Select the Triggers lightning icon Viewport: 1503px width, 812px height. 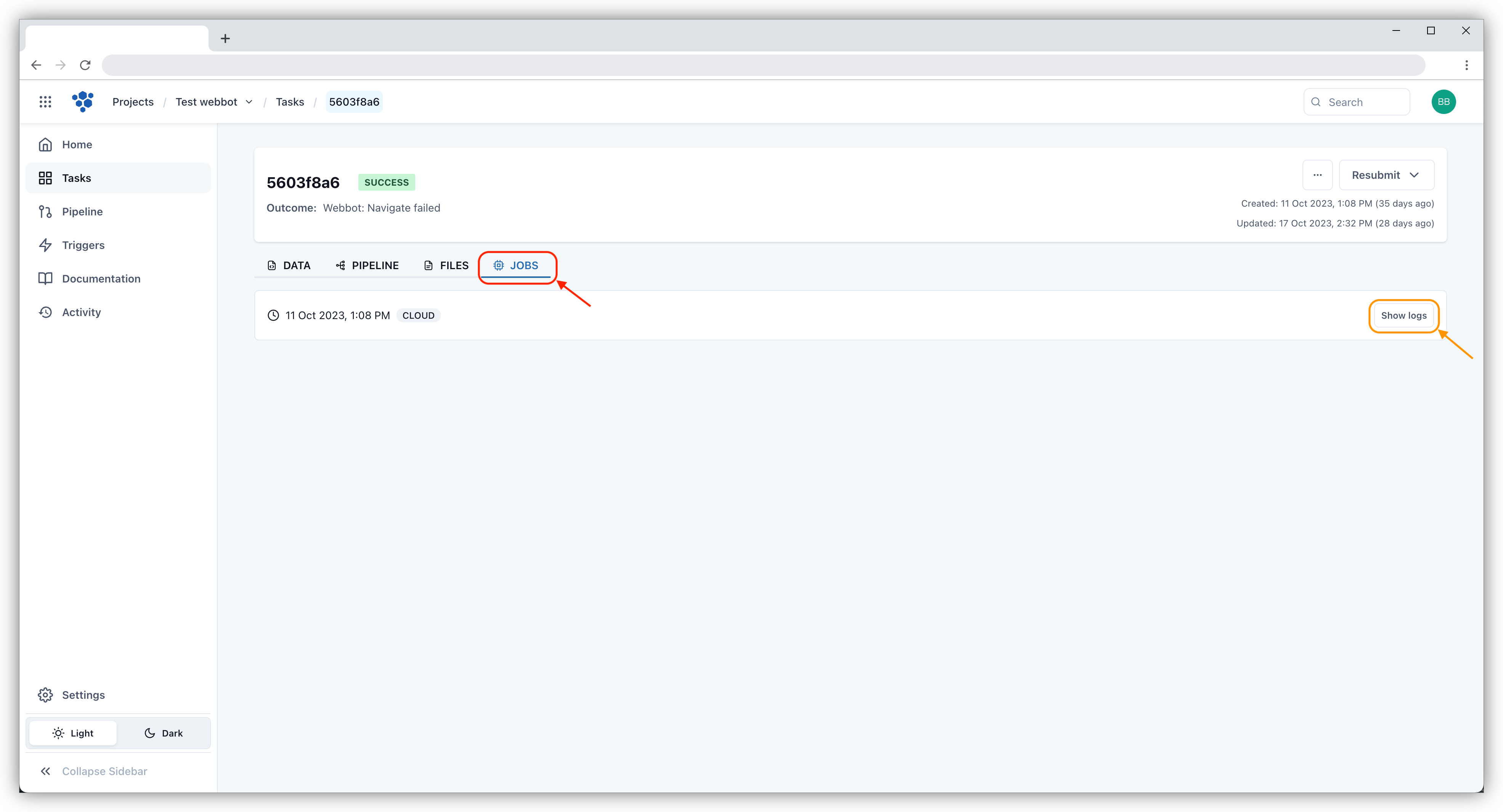pos(45,245)
